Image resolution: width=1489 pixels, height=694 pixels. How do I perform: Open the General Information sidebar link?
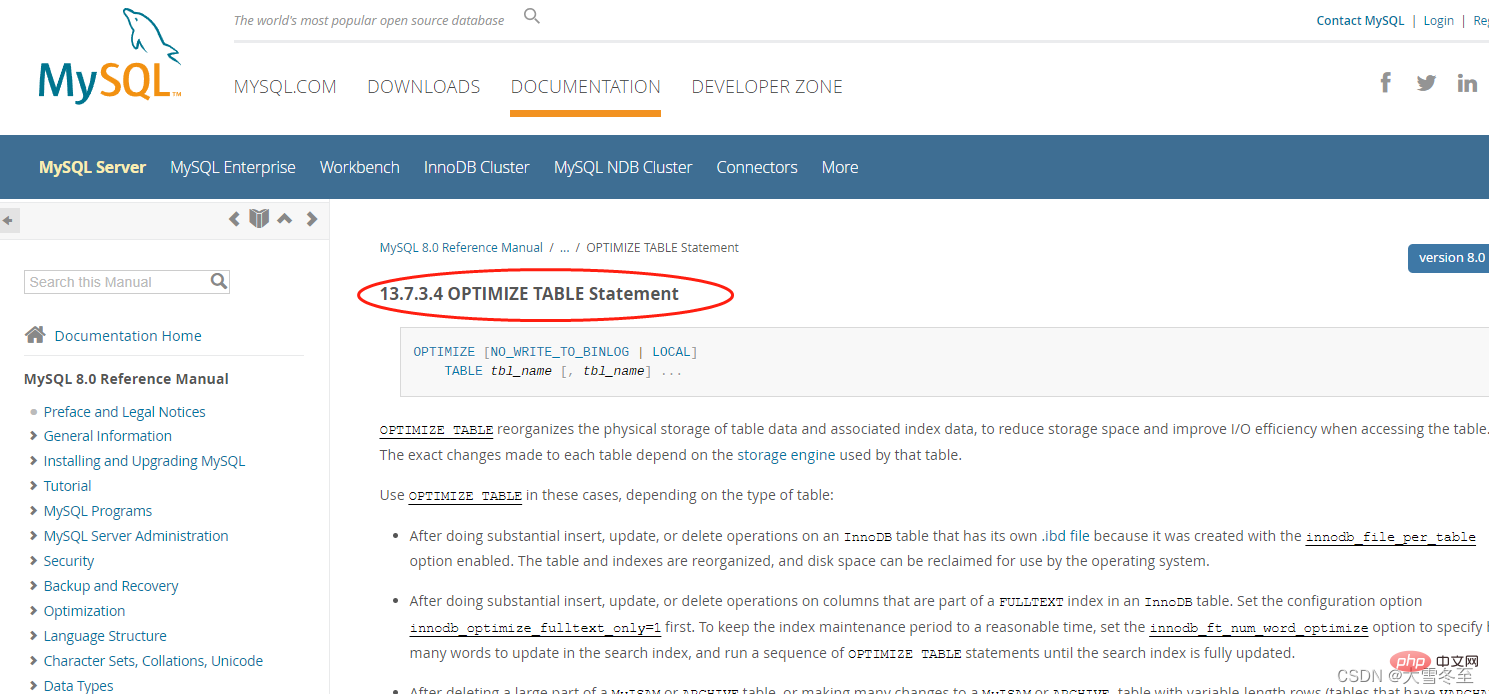coord(108,436)
